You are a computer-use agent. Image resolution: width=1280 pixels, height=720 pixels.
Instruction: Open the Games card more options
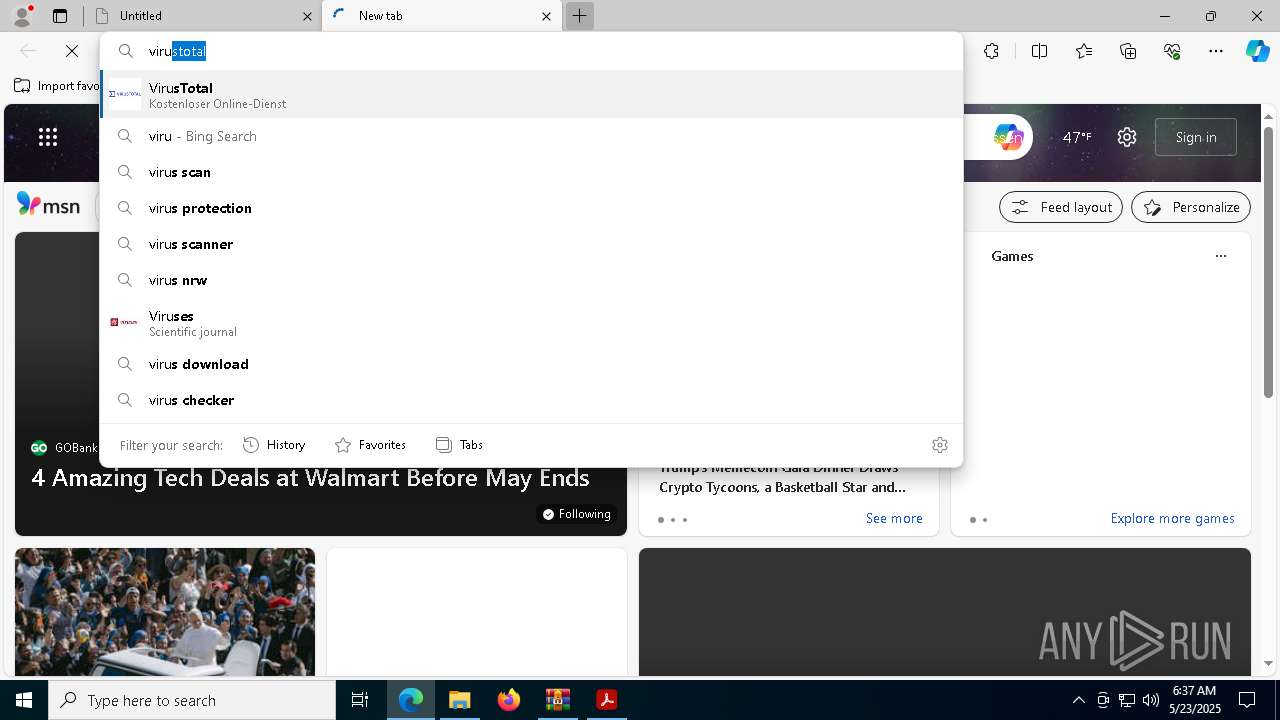1220,256
